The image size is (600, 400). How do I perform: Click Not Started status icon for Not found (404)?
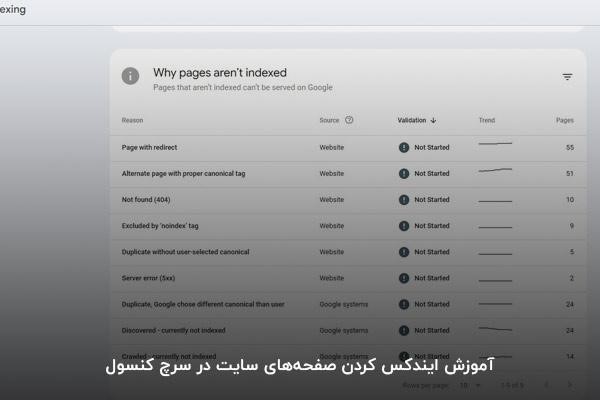(404, 200)
